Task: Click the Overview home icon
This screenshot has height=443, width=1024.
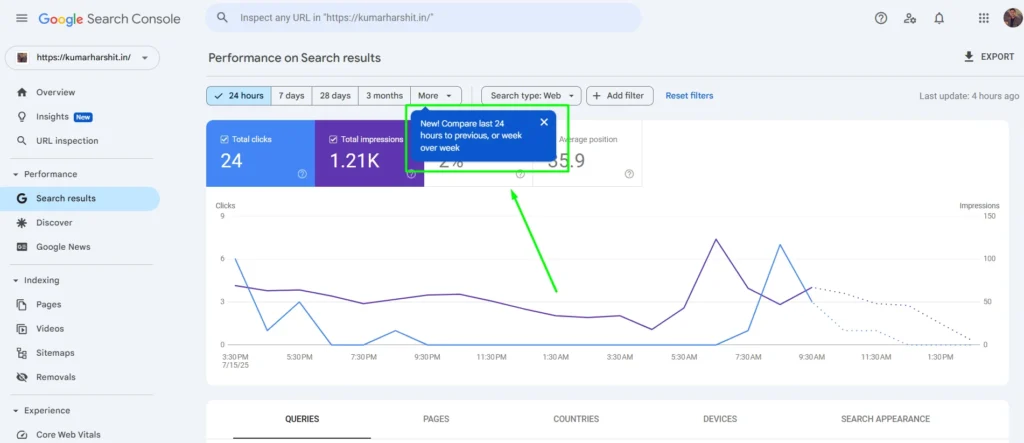Action: click(x=22, y=92)
